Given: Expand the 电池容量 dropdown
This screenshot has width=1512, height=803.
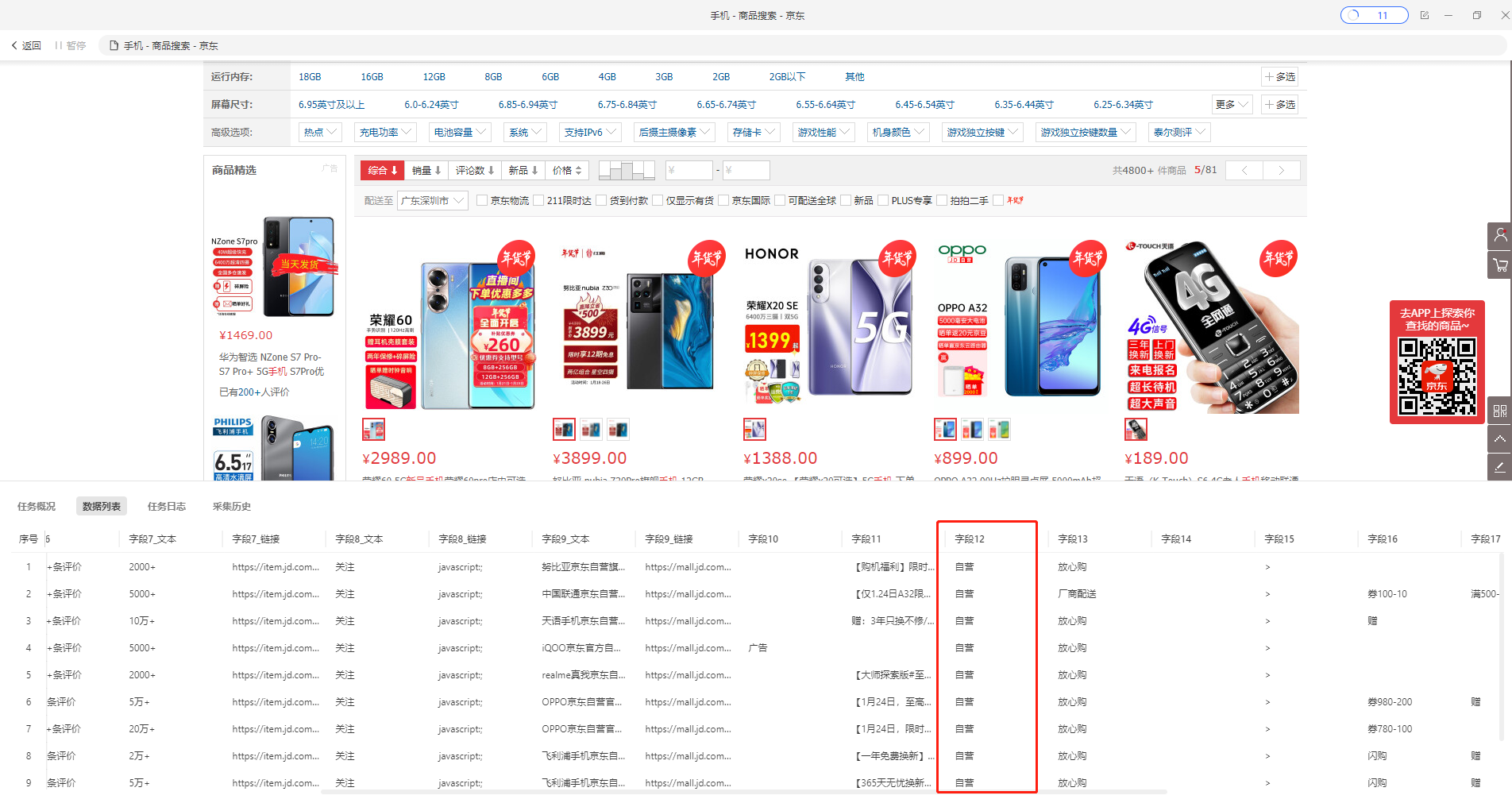Looking at the screenshot, I should 460,133.
